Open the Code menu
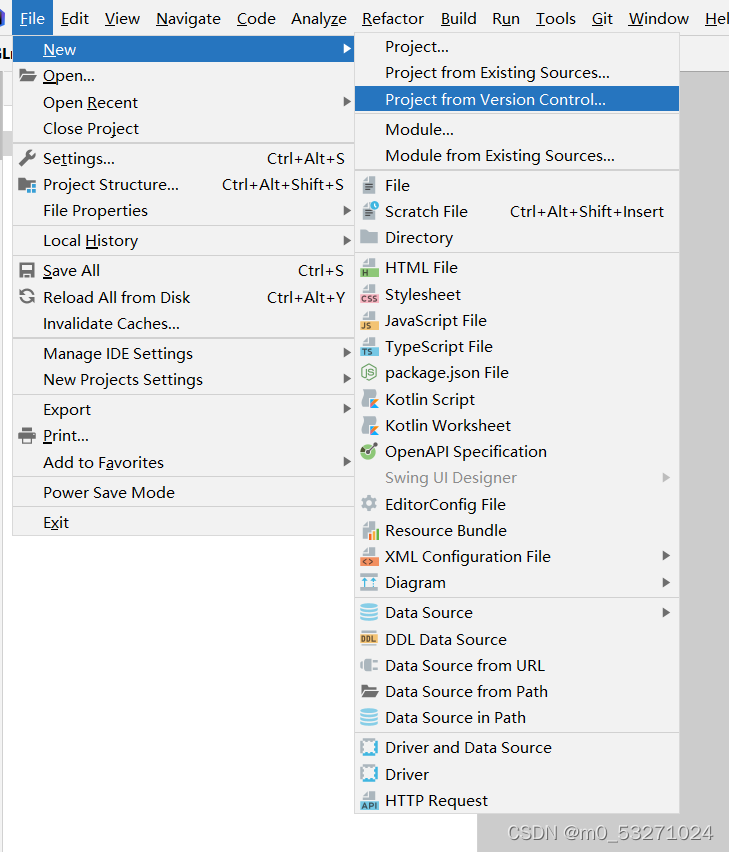 [256, 18]
